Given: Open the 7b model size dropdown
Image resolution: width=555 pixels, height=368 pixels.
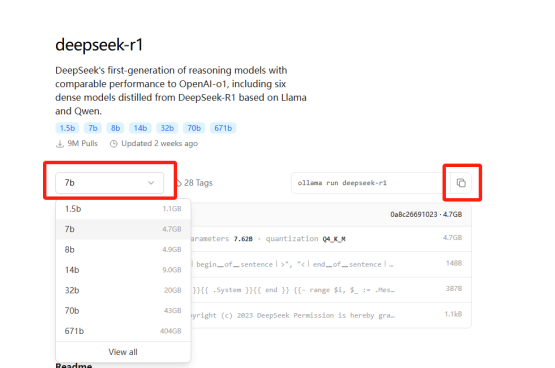Looking at the screenshot, I should pyautogui.click(x=109, y=183).
